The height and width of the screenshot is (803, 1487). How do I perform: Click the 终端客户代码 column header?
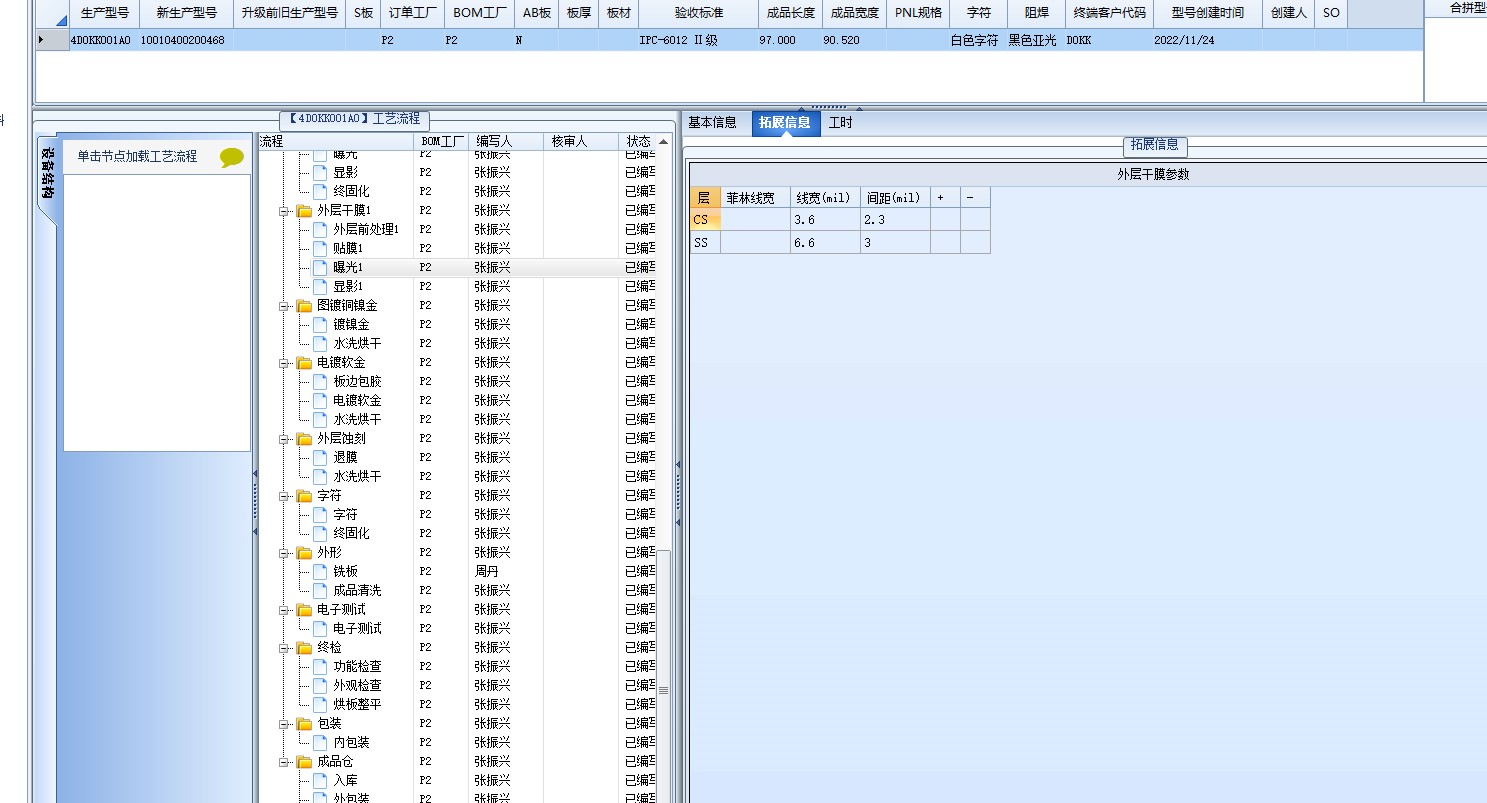point(1109,14)
